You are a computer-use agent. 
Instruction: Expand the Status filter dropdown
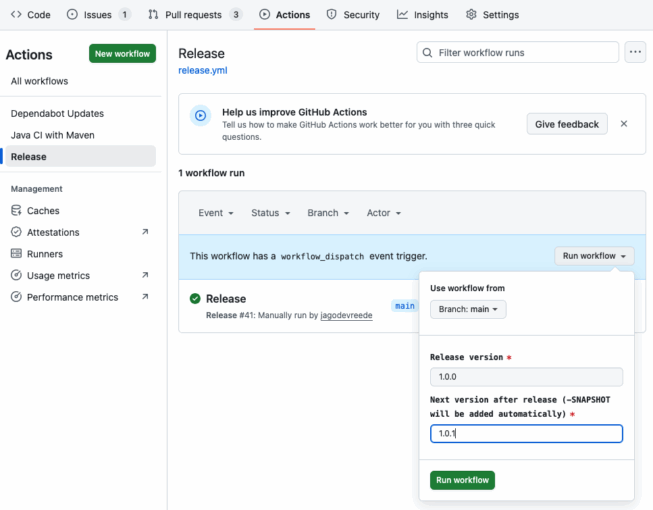coord(270,213)
